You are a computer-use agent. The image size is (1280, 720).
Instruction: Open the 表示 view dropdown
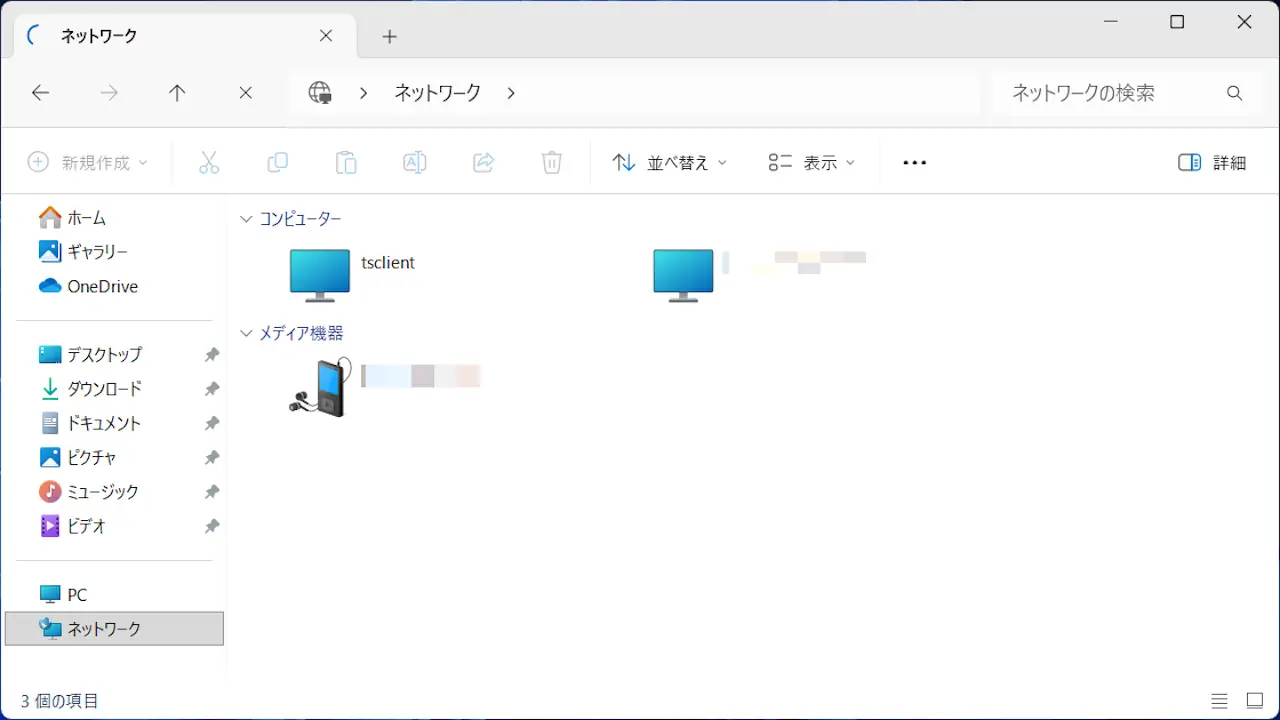pos(812,163)
